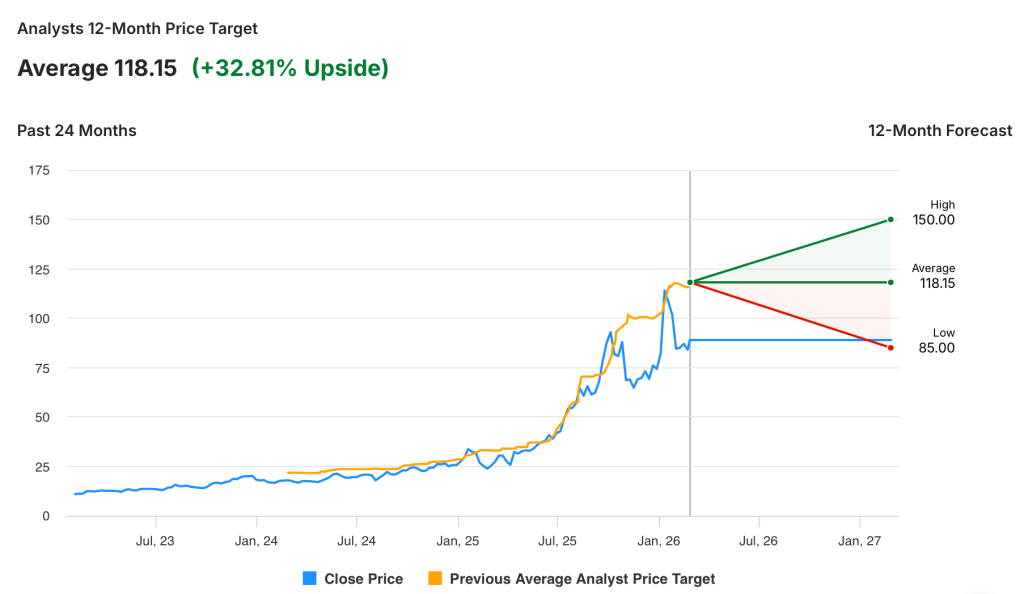Click the green Average forecast endpoint dot
1024x594 pixels.
[x=890, y=282]
